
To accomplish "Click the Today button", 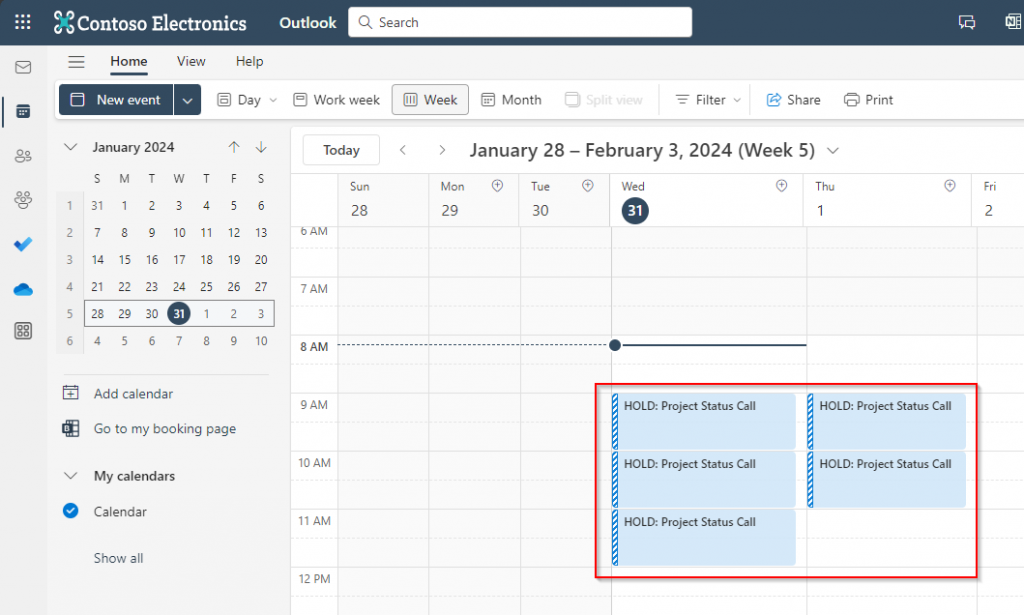I will click(x=341, y=150).
